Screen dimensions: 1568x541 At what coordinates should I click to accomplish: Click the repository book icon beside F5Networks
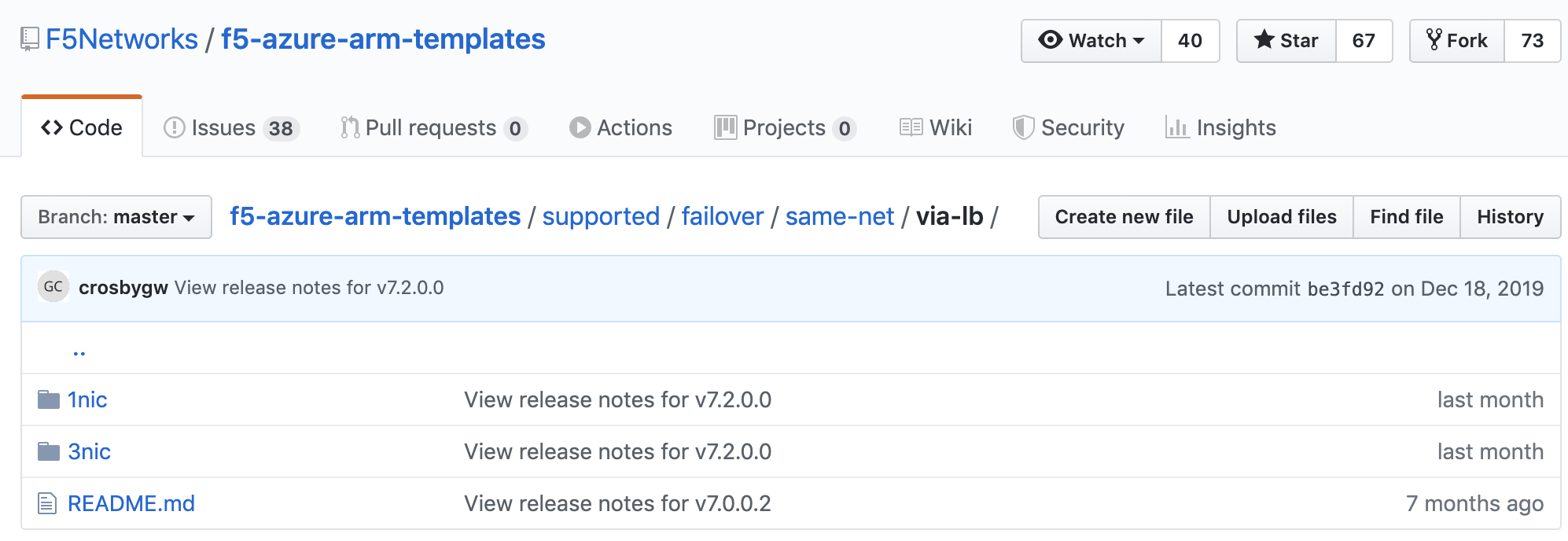[x=30, y=39]
